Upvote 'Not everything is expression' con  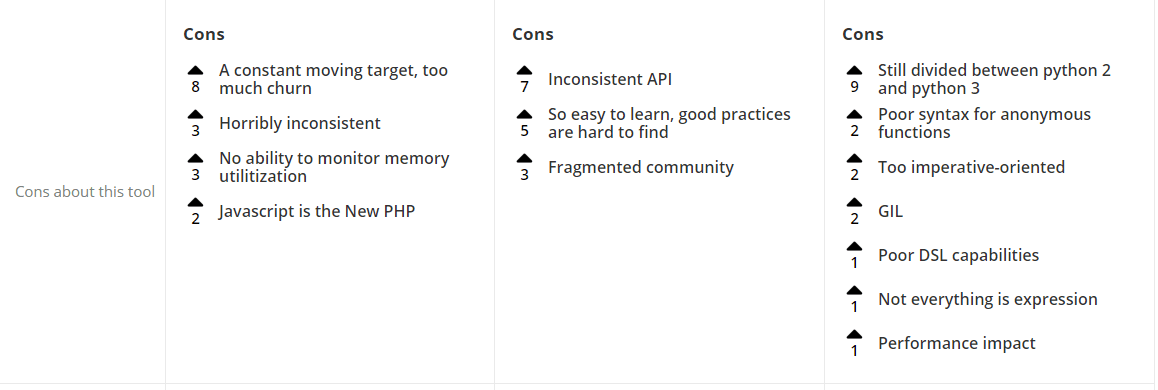click(x=854, y=290)
